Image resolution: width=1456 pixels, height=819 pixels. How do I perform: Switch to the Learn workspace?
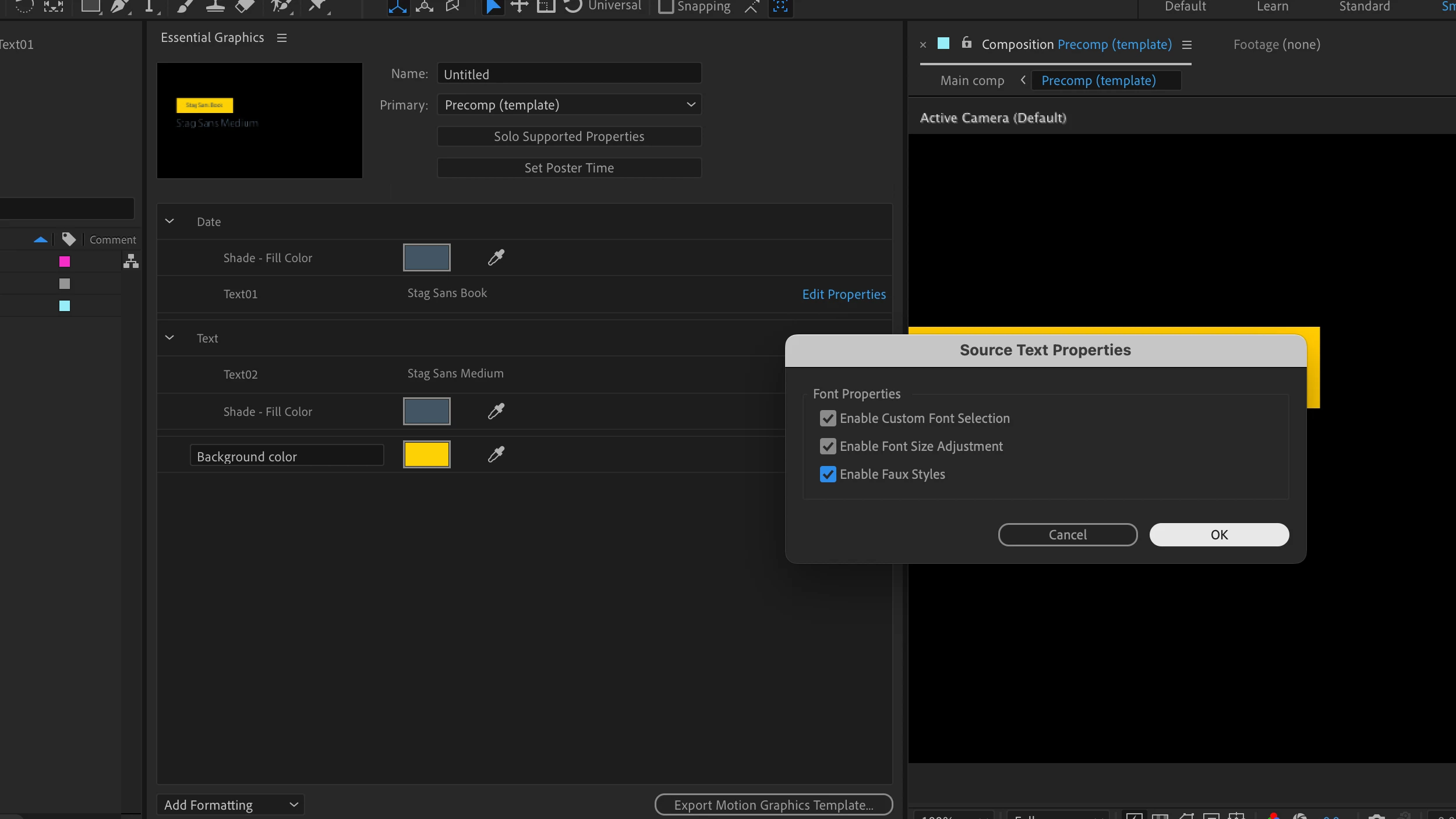pos(1273,6)
